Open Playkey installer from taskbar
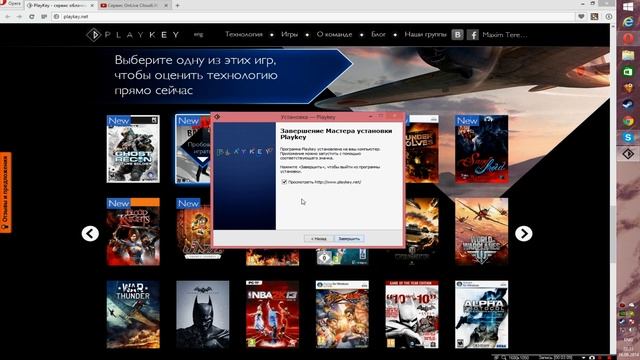This screenshot has width=640, height=360. [x=628, y=154]
